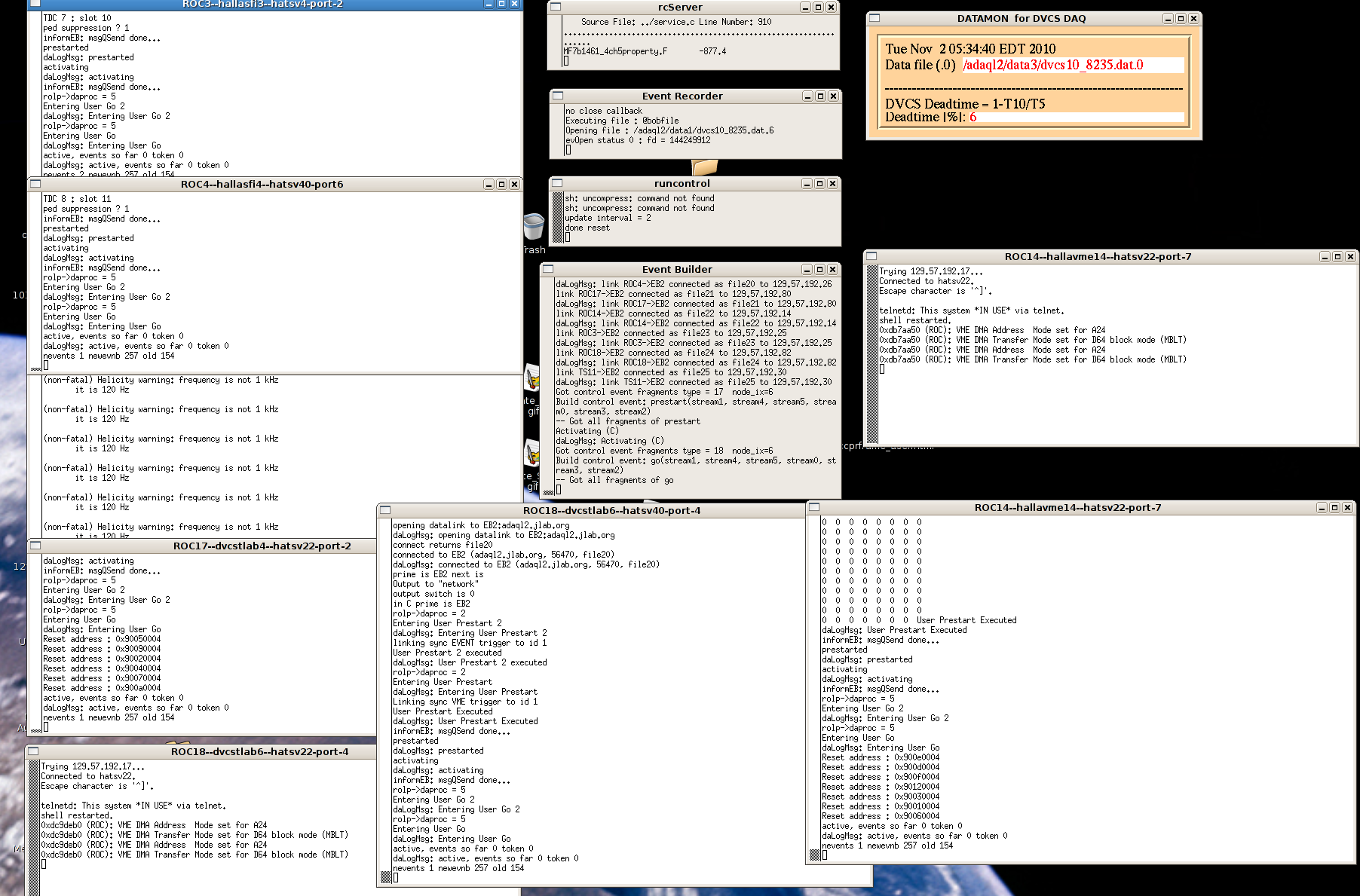The width and height of the screenshot is (1360, 896).
Task: Close the Event Builder window
Action: tap(832, 269)
